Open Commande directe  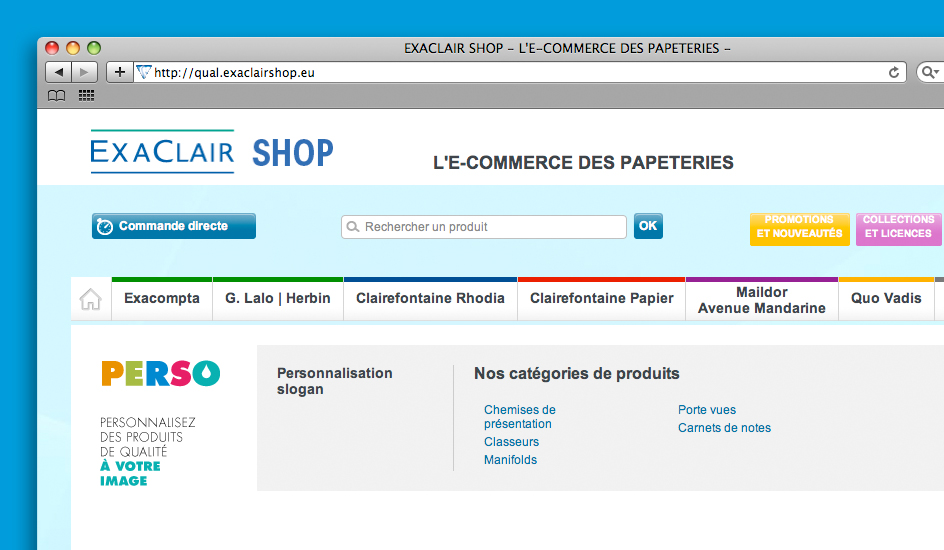click(x=174, y=226)
